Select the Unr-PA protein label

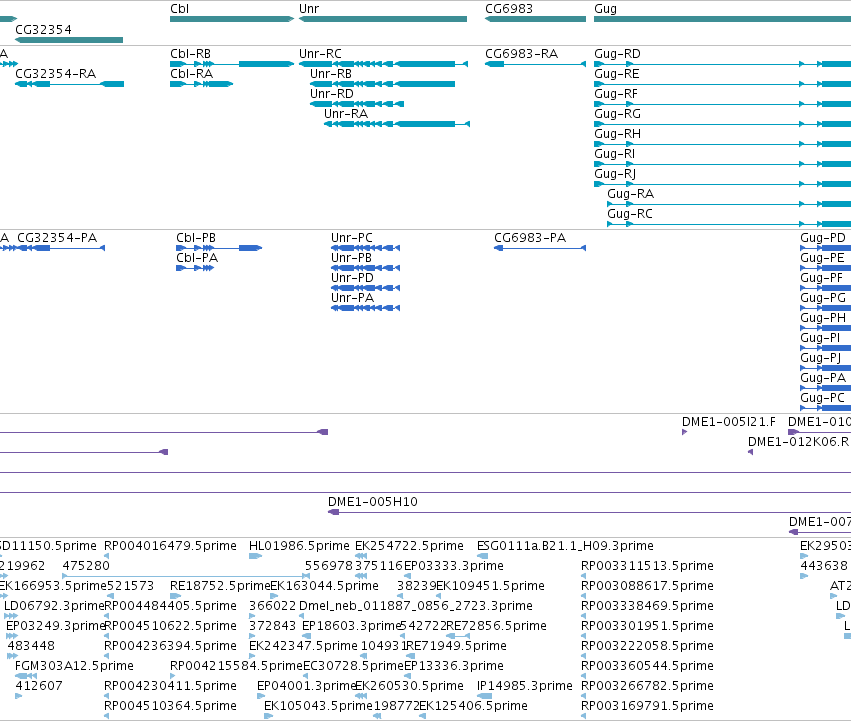(x=353, y=298)
